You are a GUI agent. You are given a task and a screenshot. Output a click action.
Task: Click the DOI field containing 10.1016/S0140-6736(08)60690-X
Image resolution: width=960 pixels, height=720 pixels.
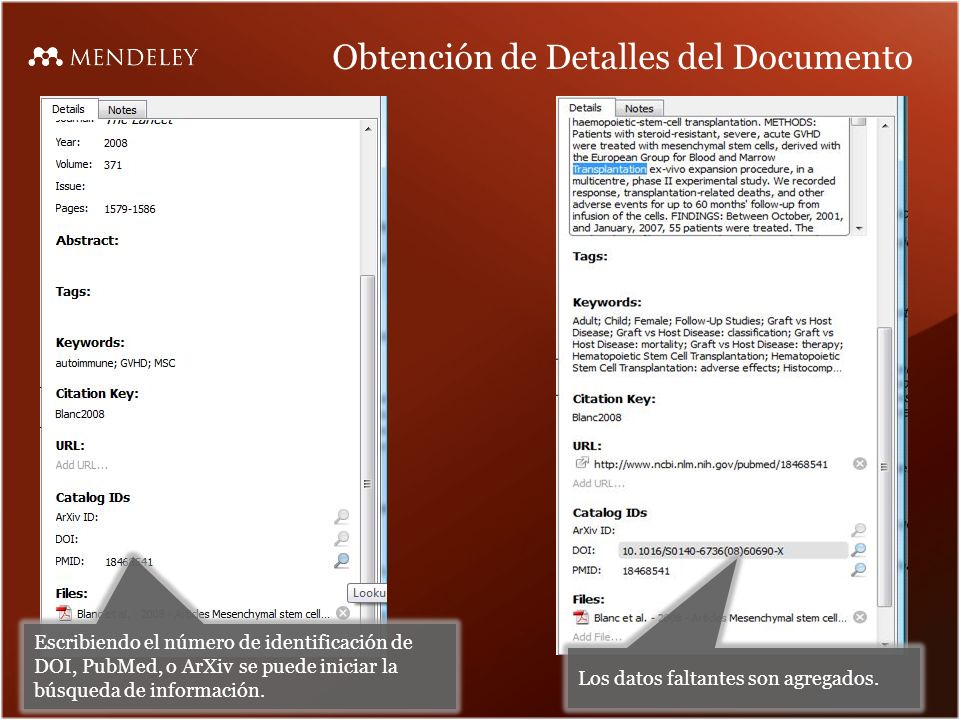[733, 551]
